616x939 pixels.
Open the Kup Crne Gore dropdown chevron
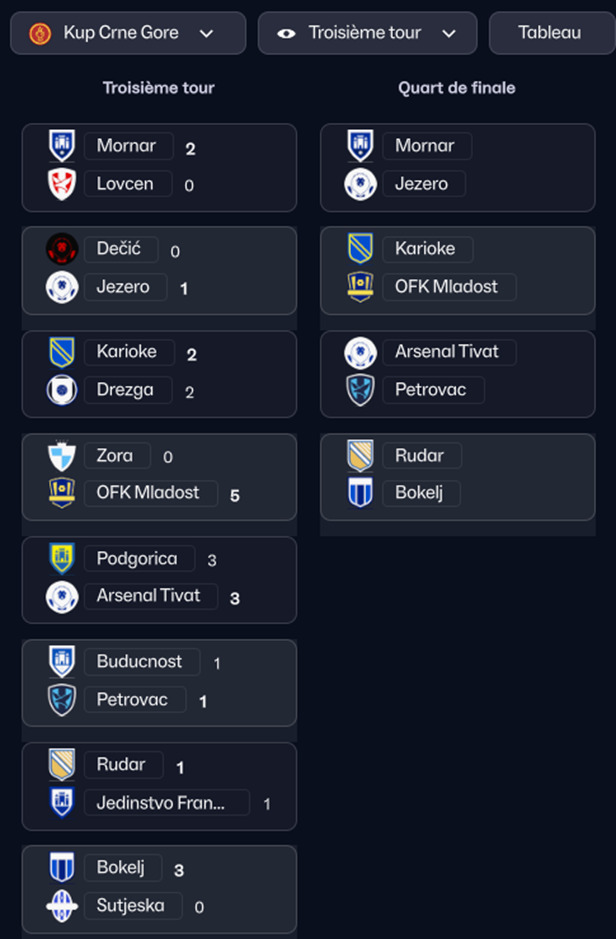[x=207, y=34]
